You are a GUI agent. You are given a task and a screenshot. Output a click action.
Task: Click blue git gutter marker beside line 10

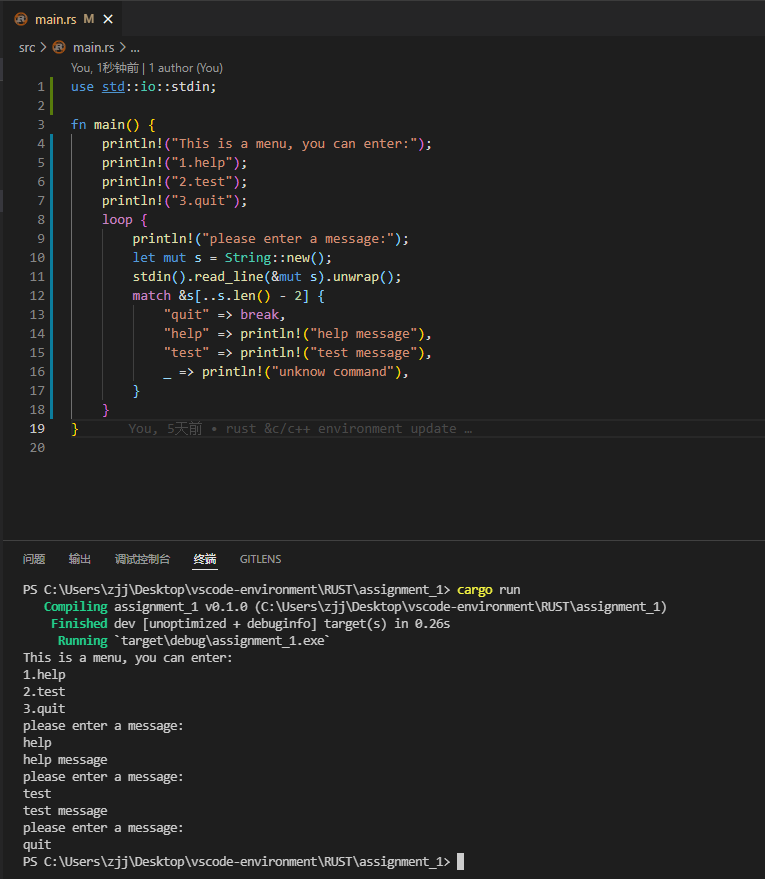pos(50,277)
